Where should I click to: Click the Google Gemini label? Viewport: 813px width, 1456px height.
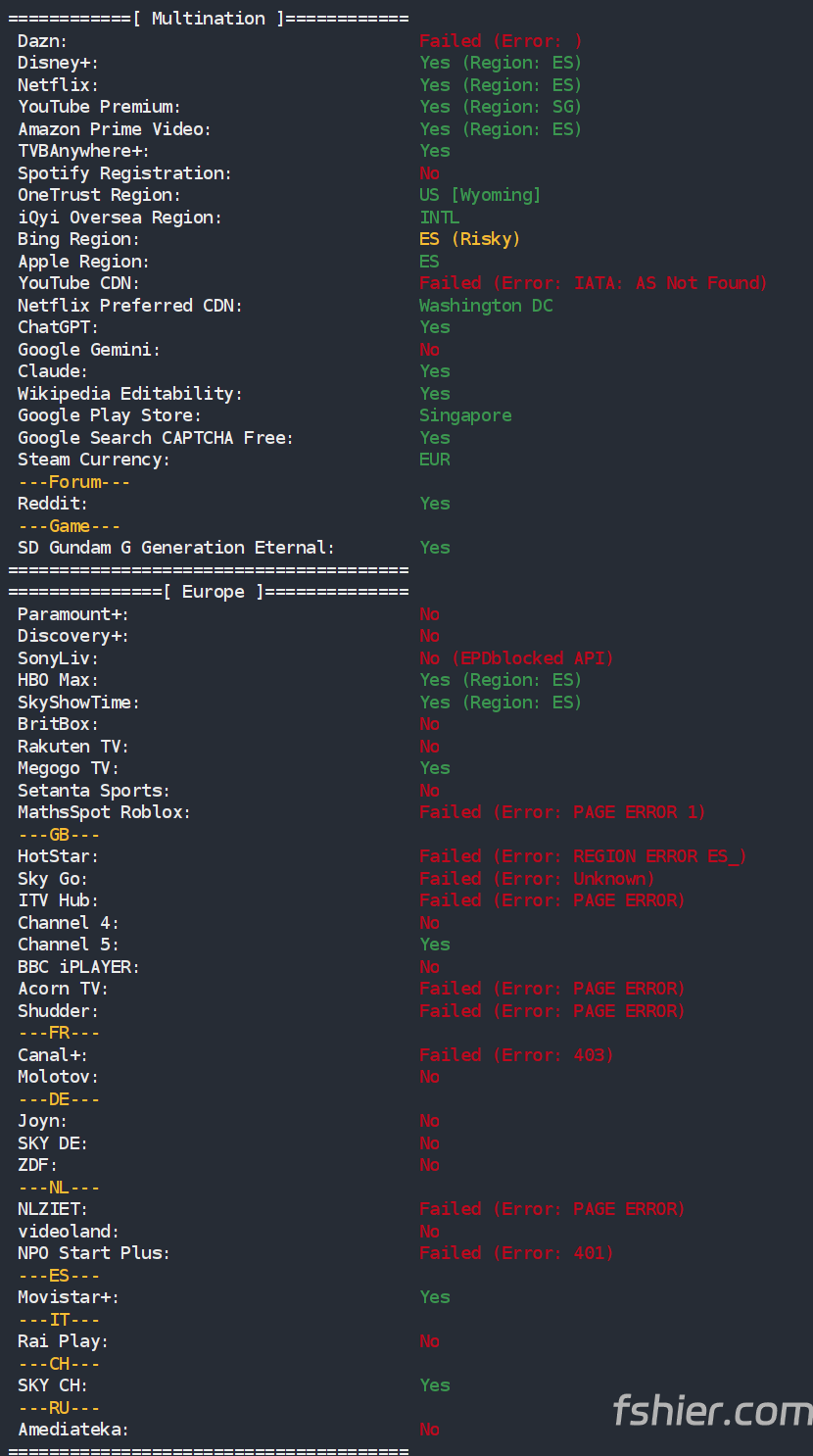(89, 350)
